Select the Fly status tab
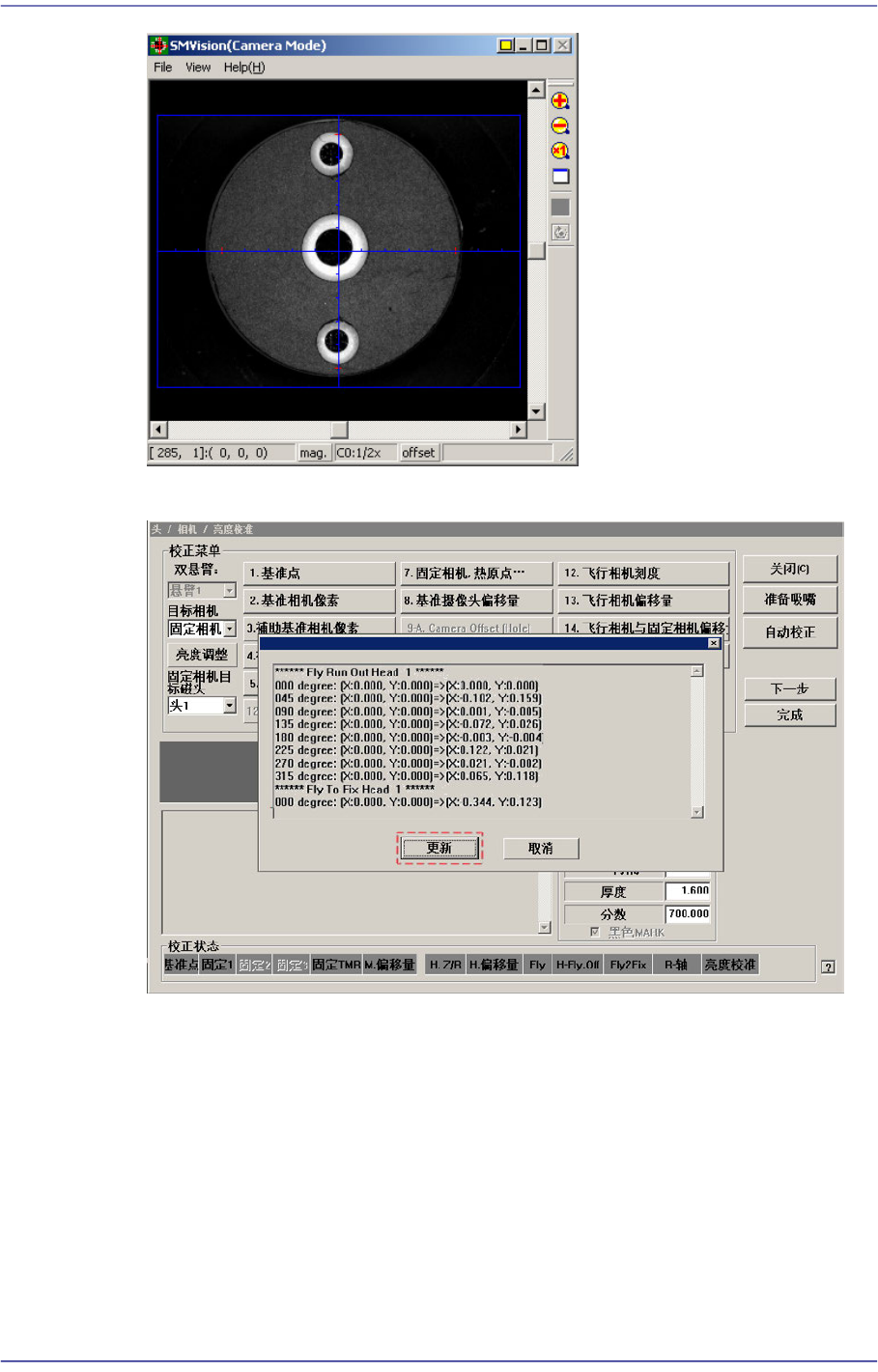This screenshot has height=1372, width=878. tap(537, 965)
